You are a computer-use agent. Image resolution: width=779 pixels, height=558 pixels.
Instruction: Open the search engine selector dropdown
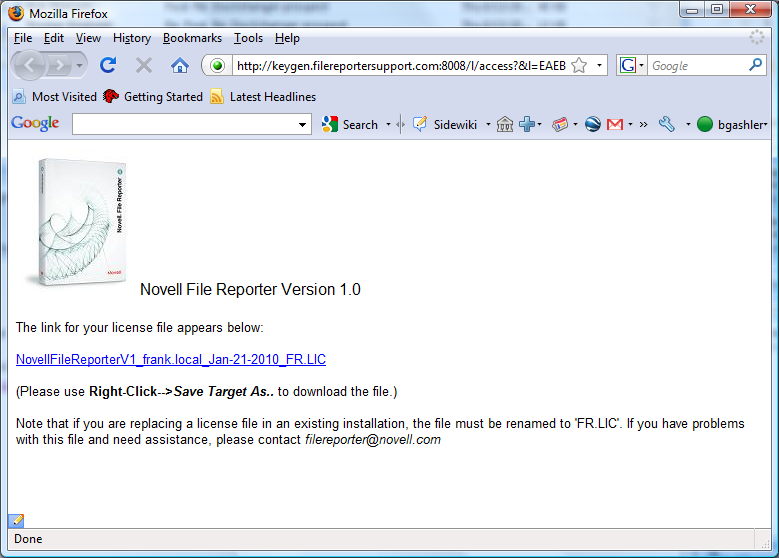click(631, 66)
